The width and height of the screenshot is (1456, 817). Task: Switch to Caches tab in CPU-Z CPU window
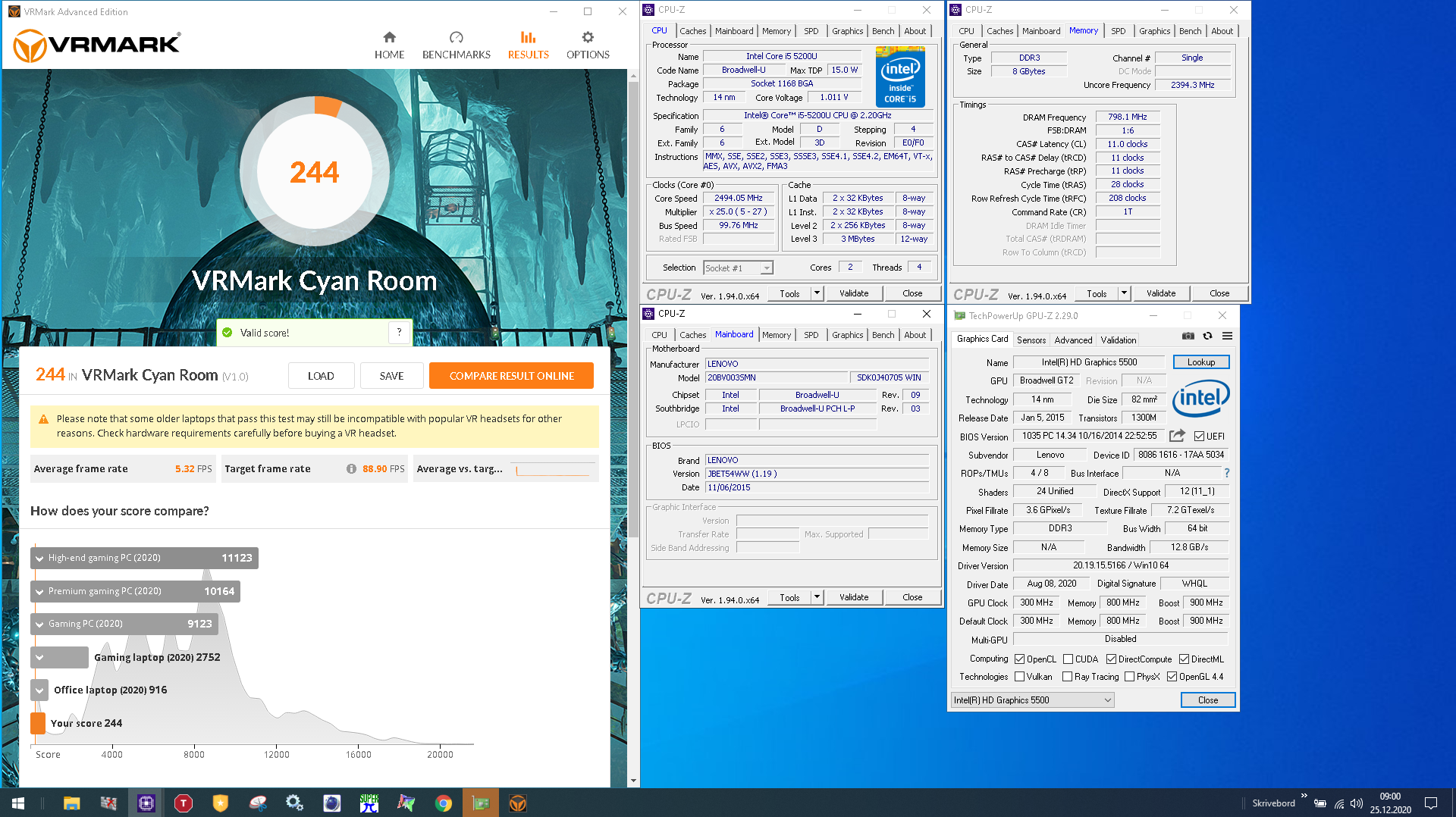[692, 31]
